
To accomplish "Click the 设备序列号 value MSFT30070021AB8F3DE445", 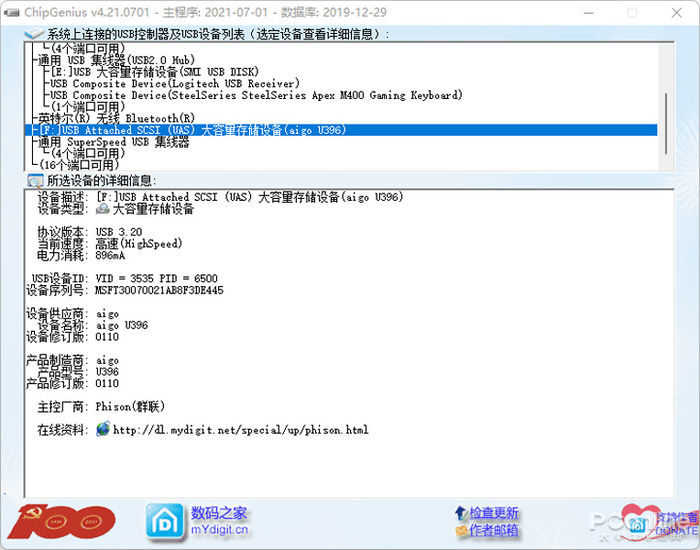I will pos(159,290).
